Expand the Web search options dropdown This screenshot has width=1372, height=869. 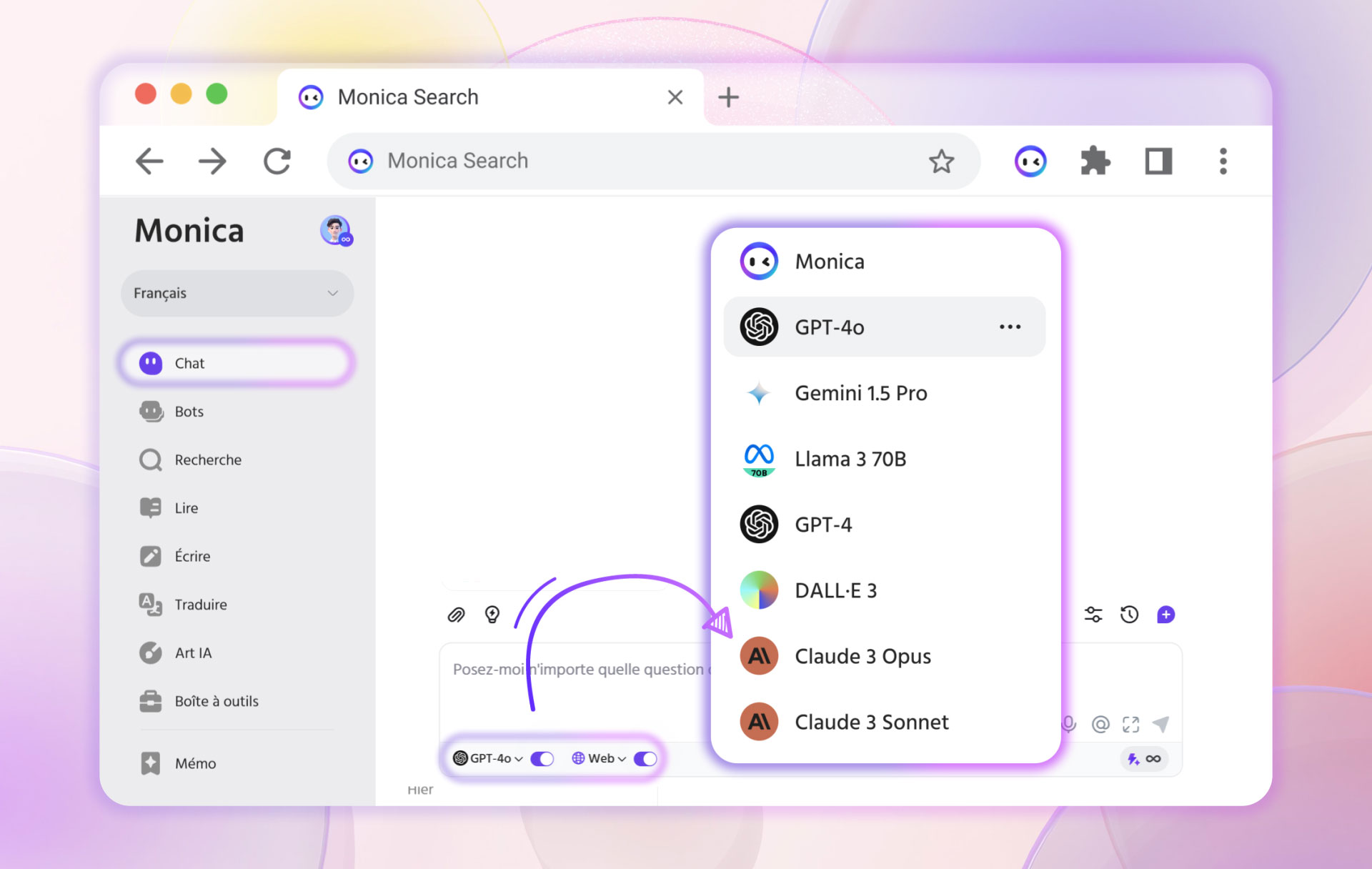600,759
